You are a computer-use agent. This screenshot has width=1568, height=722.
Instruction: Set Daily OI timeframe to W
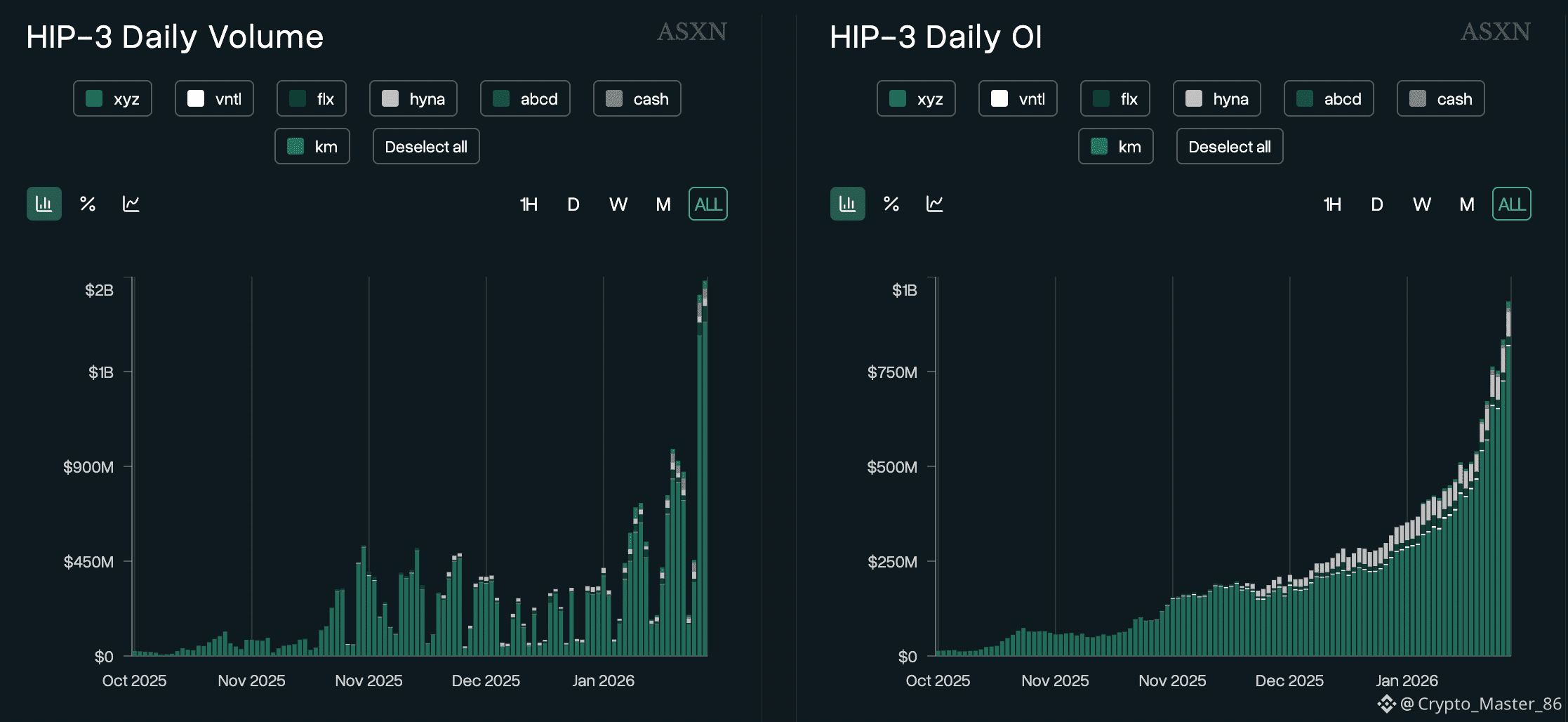point(1422,204)
